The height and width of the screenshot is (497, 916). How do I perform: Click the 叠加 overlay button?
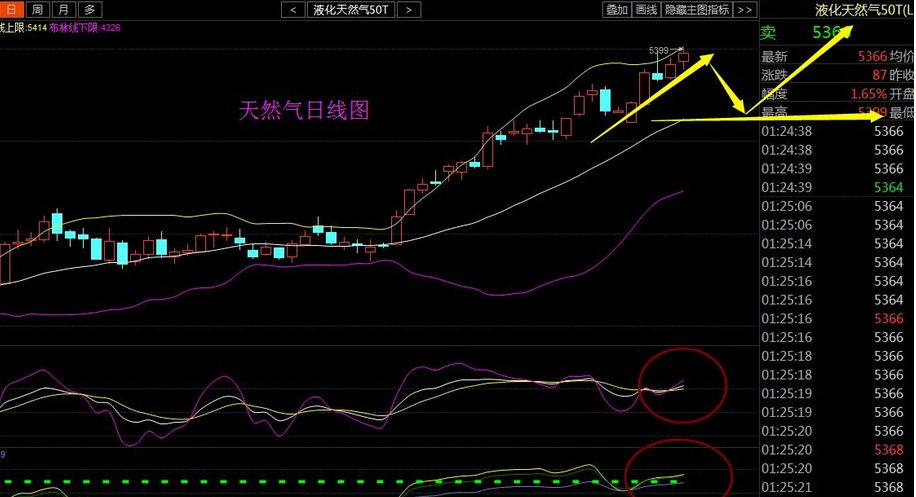point(616,9)
